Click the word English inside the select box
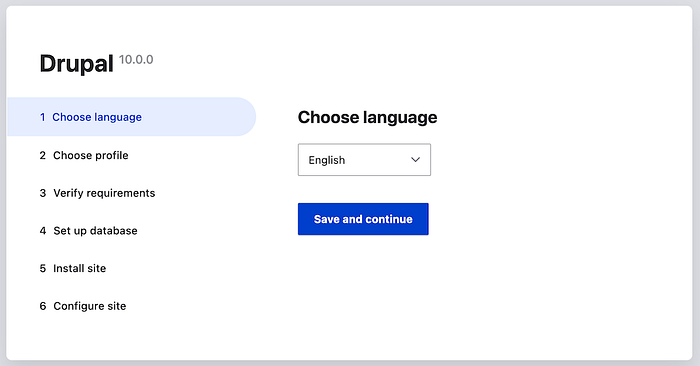The height and width of the screenshot is (366, 700). pyautogui.click(x=327, y=160)
